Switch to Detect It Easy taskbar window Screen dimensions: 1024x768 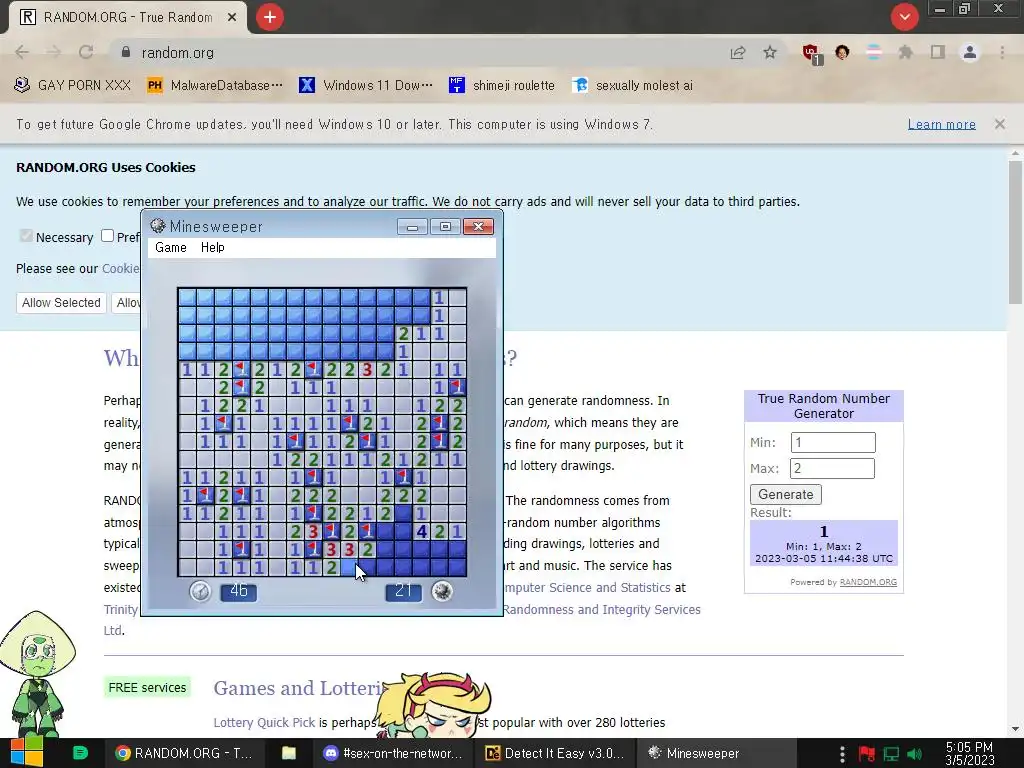point(554,753)
